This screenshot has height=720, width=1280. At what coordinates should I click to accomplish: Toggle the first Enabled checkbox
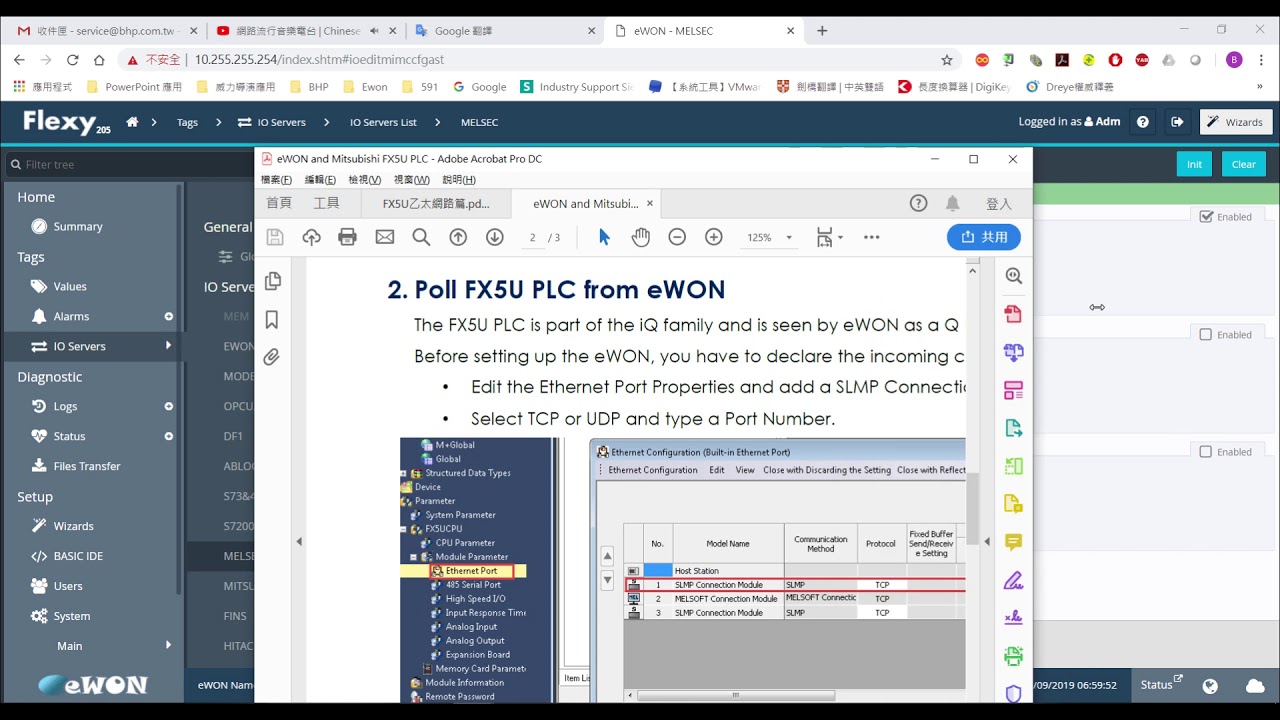(1206, 217)
